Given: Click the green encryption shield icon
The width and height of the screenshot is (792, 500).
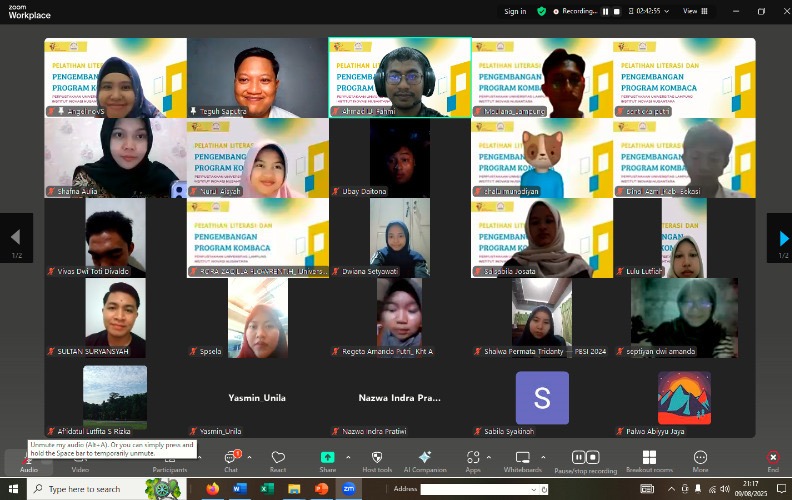Looking at the screenshot, I should [x=542, y=11].
